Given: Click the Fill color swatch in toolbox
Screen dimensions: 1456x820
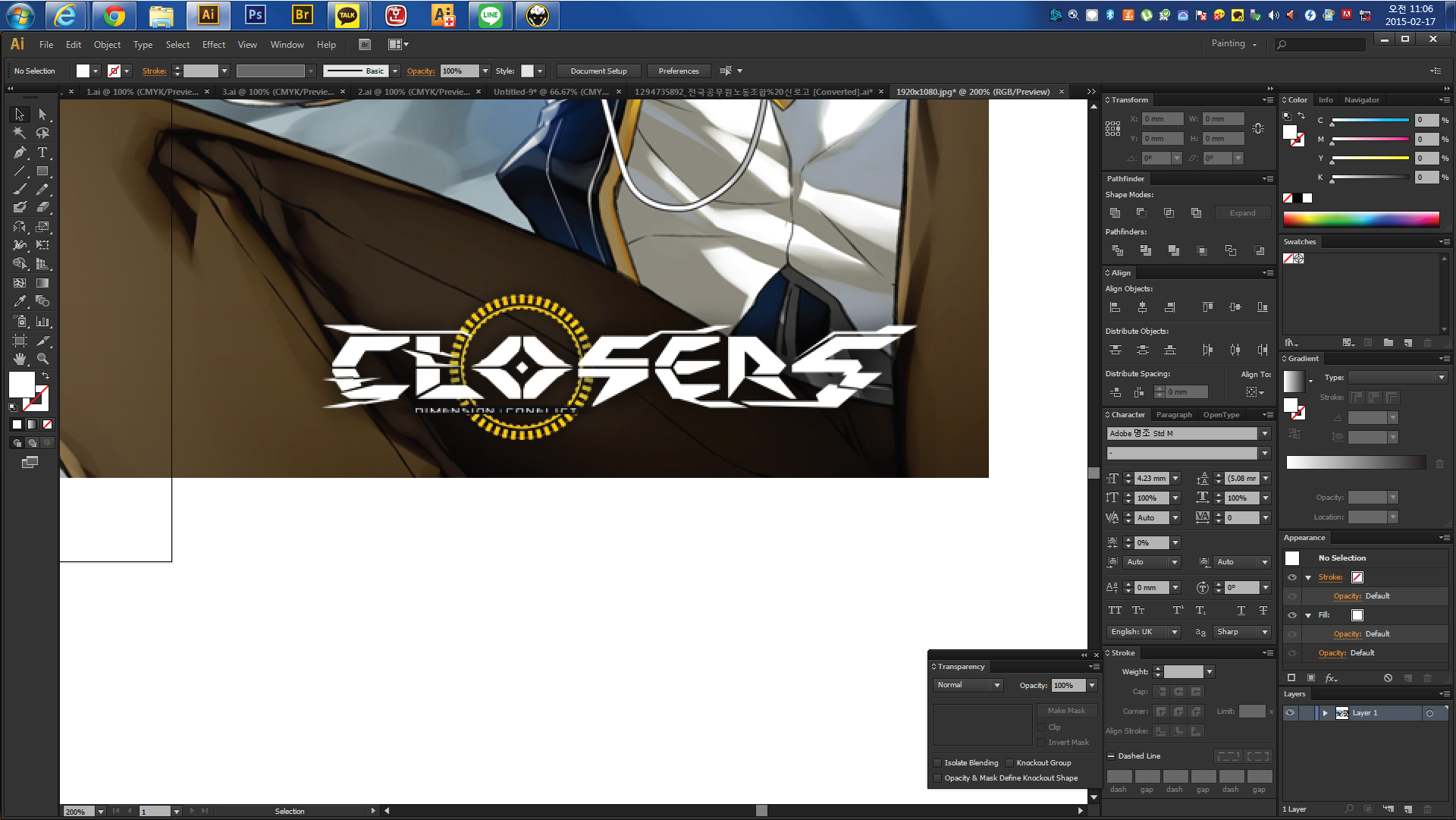Looking at the screenshot, I should [x=22, y=385].
